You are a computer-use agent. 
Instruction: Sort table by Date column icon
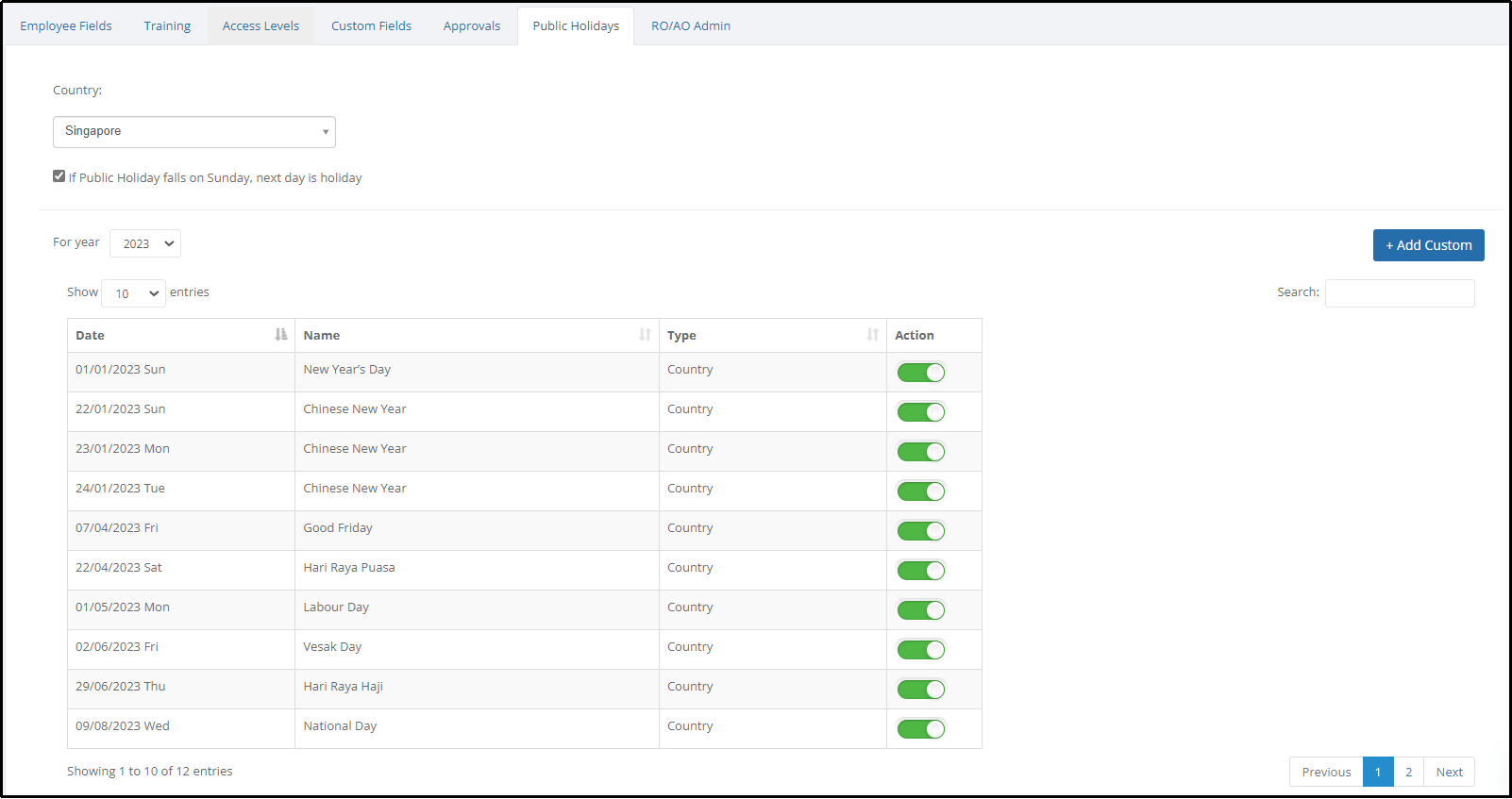[280, 335]
